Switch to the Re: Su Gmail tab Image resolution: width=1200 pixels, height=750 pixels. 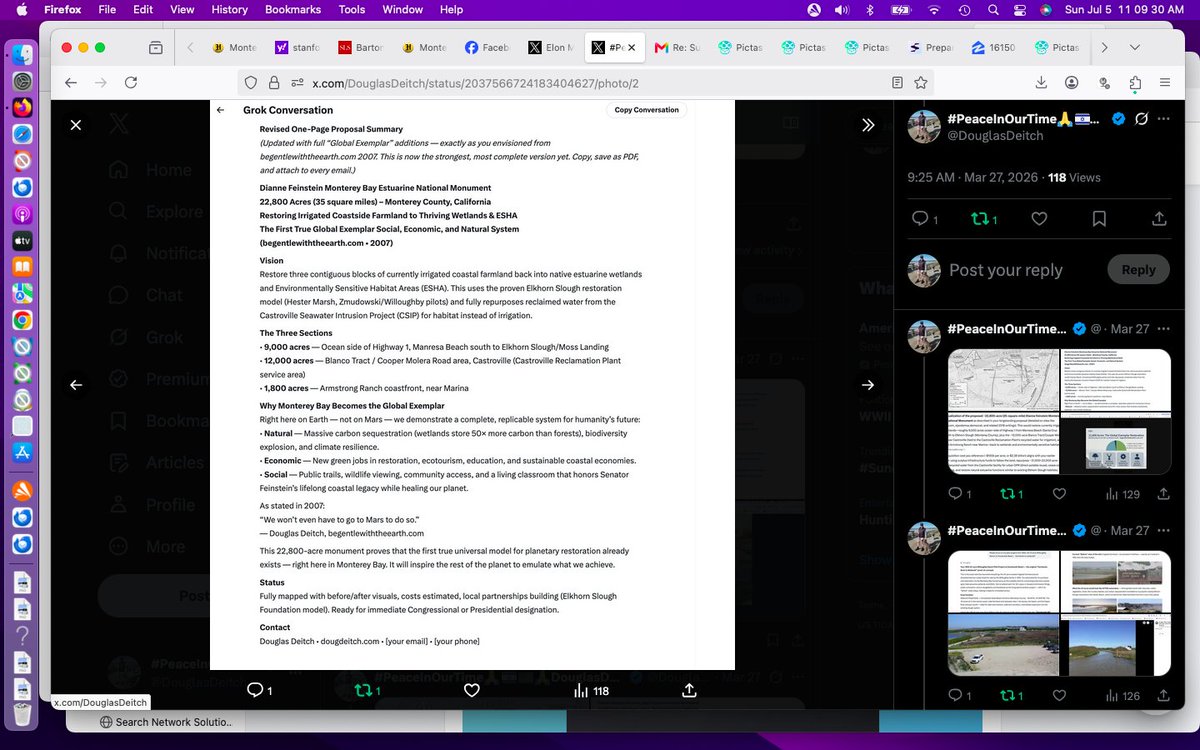(677, 47)
